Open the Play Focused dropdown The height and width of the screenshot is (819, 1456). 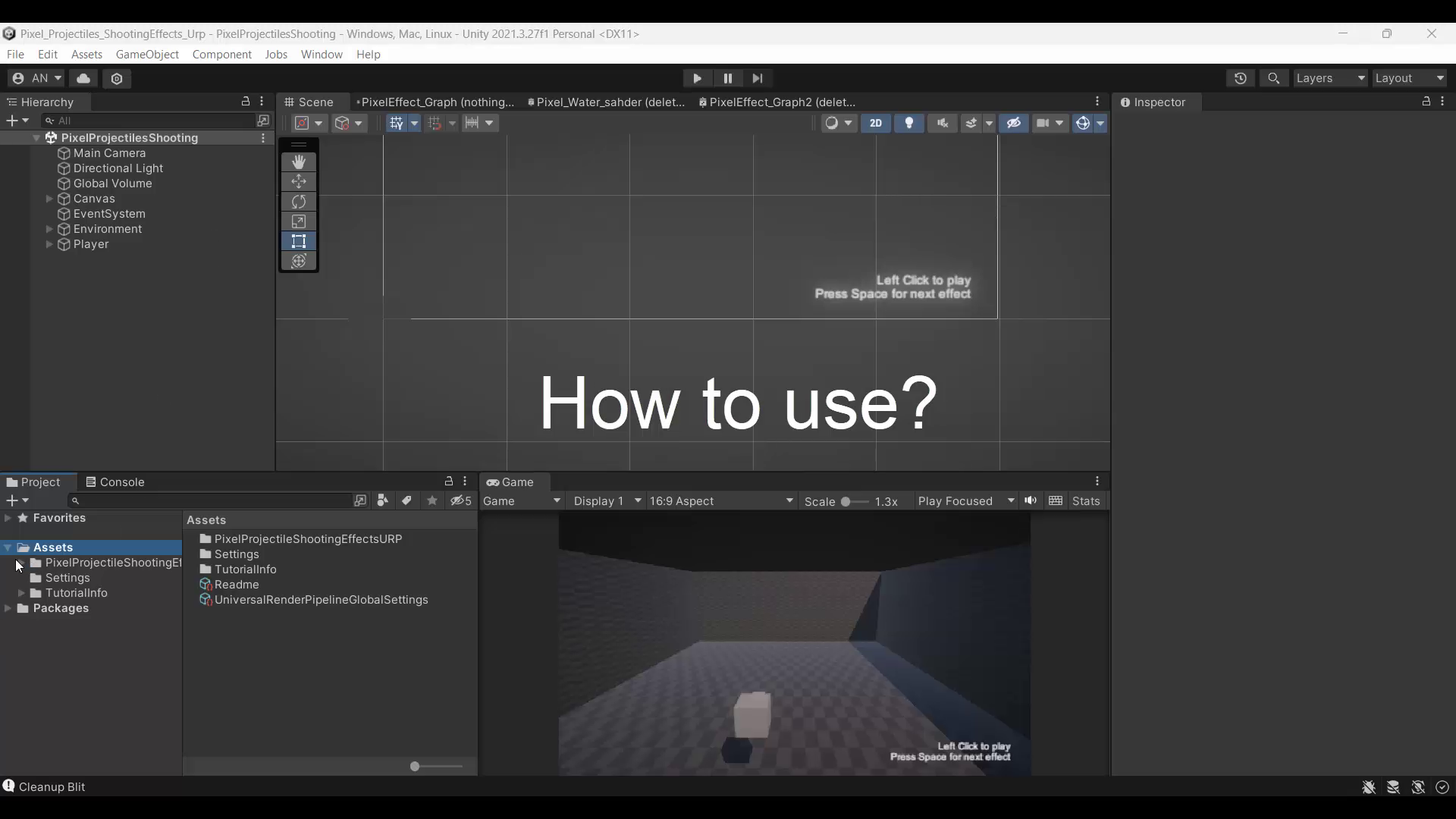point(966,501)
